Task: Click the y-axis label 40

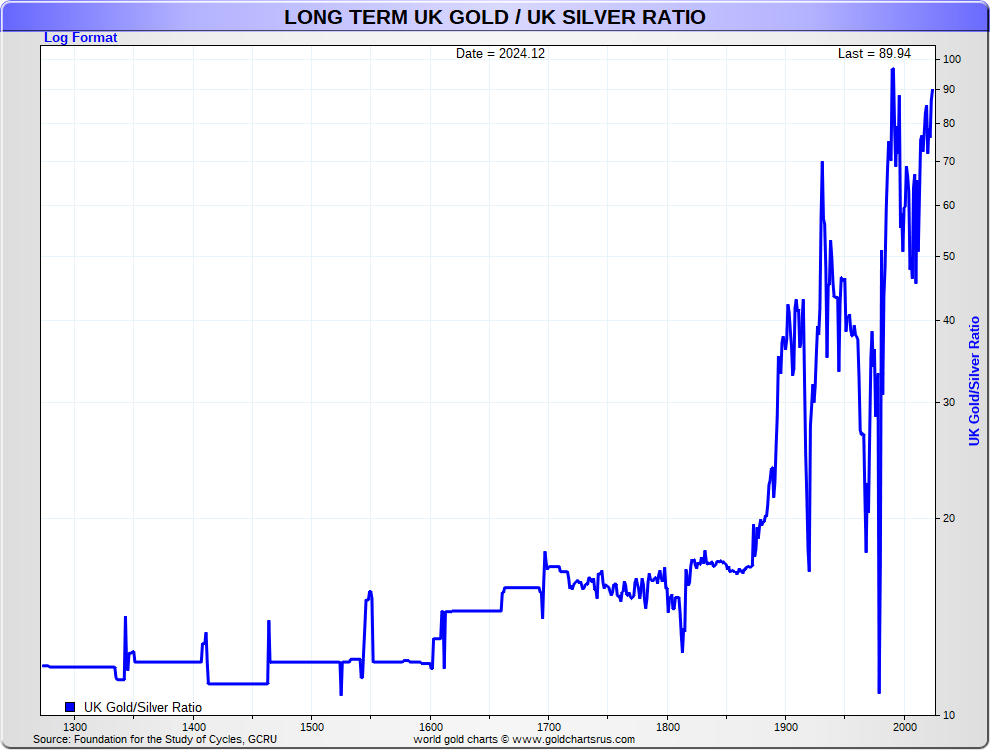Action: 949,321
